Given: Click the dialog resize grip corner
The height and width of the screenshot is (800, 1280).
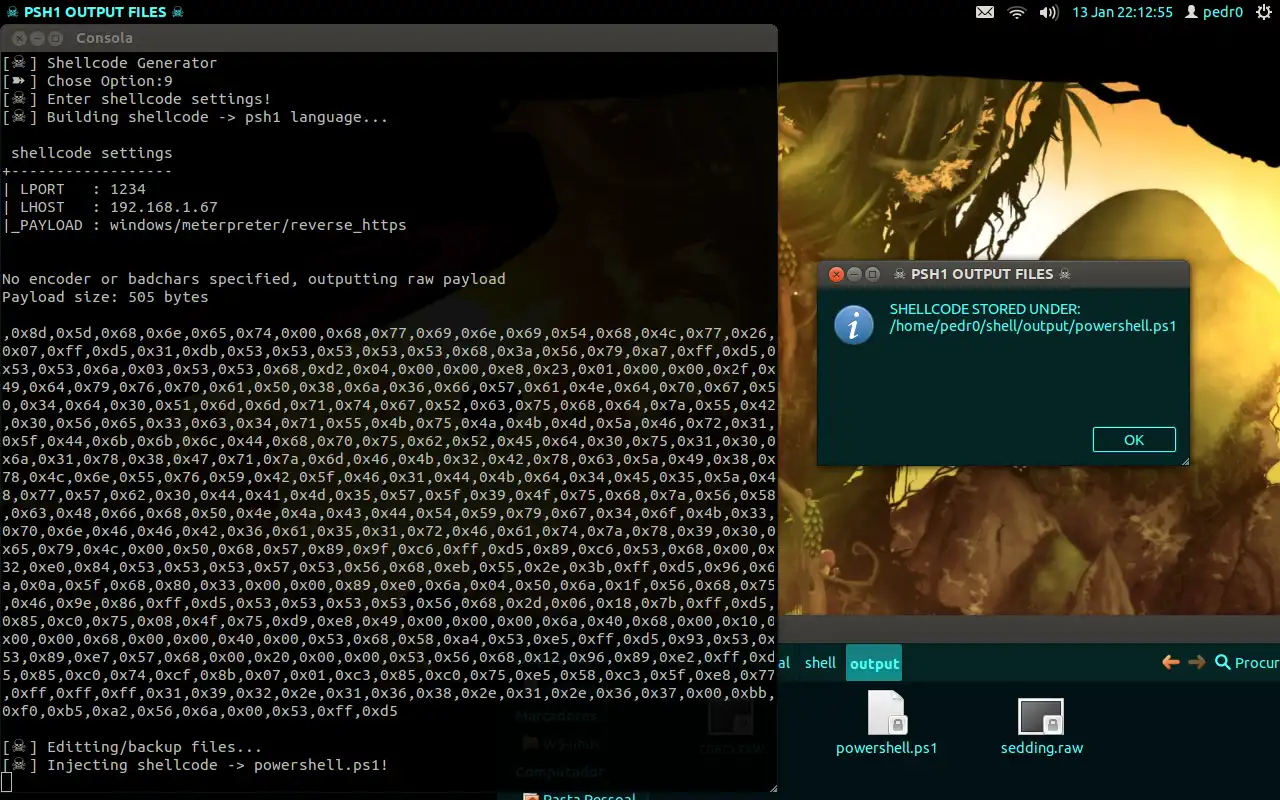Looking at the screenshot, I should (x=1185, y=461).
